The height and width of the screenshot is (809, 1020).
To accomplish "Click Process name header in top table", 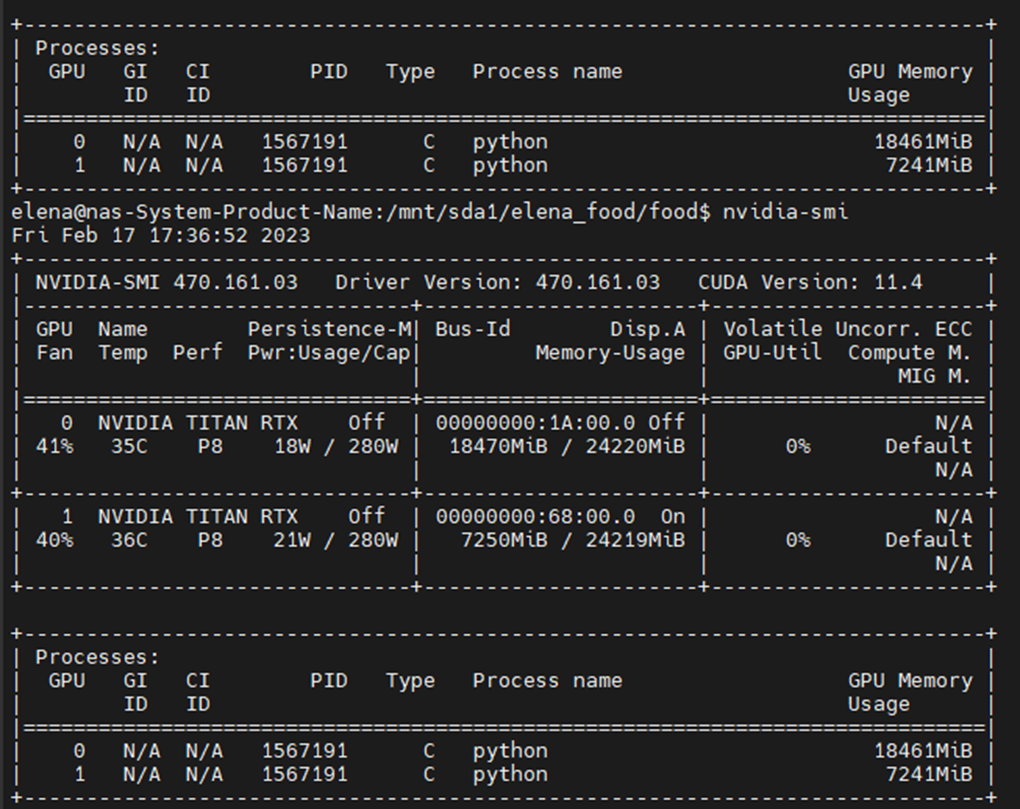I will point(547,72).
